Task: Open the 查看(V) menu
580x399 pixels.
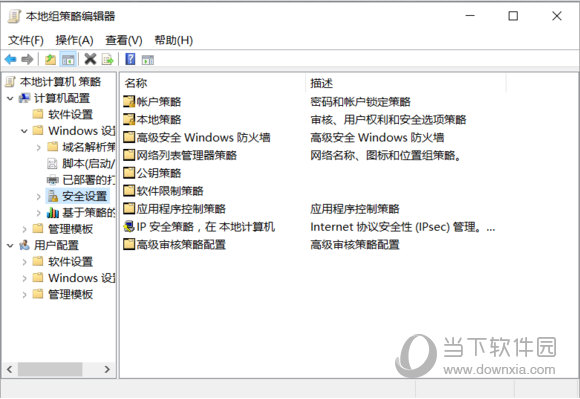Action: tap(124, 40)
